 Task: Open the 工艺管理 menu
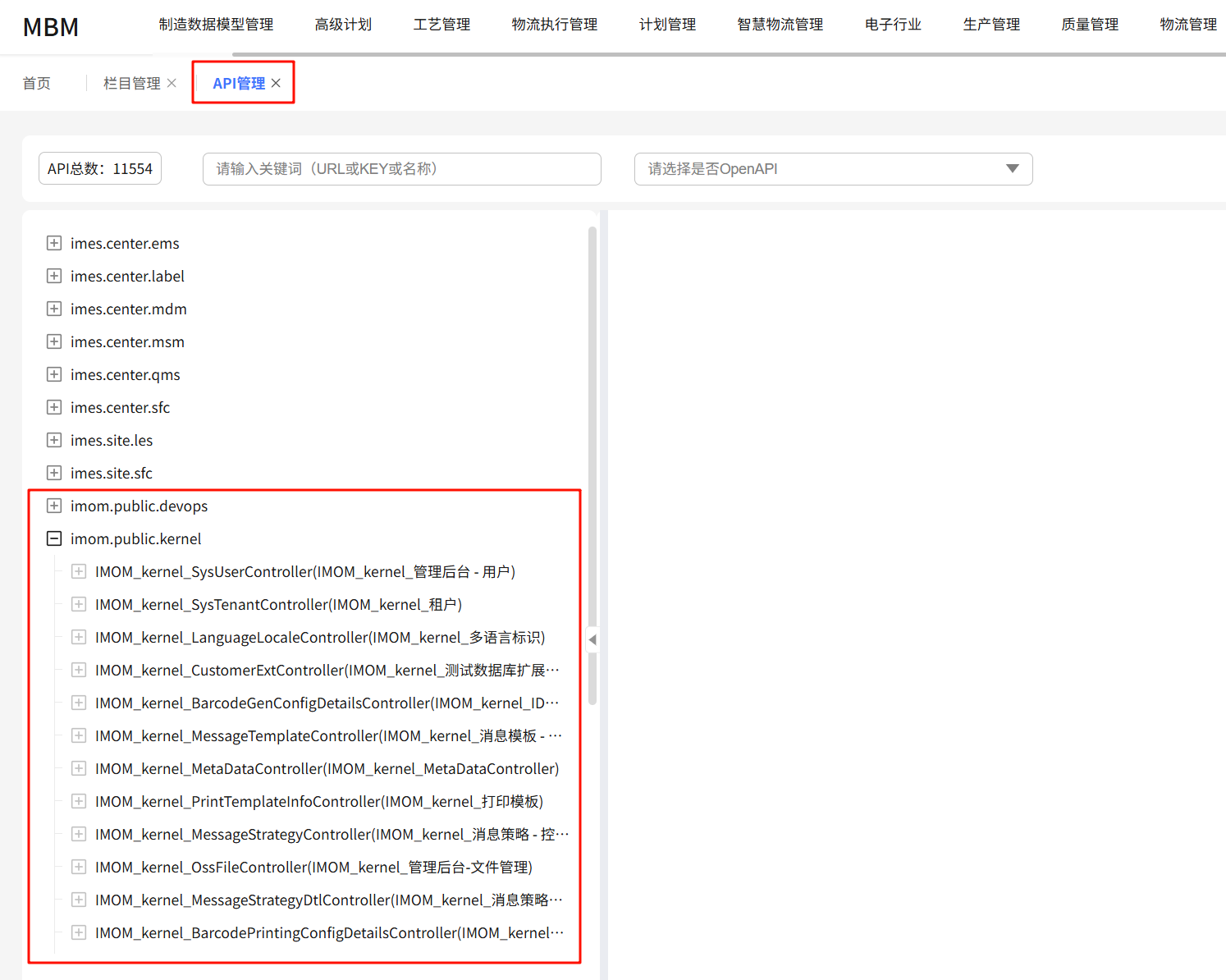(x=441, y=25)
